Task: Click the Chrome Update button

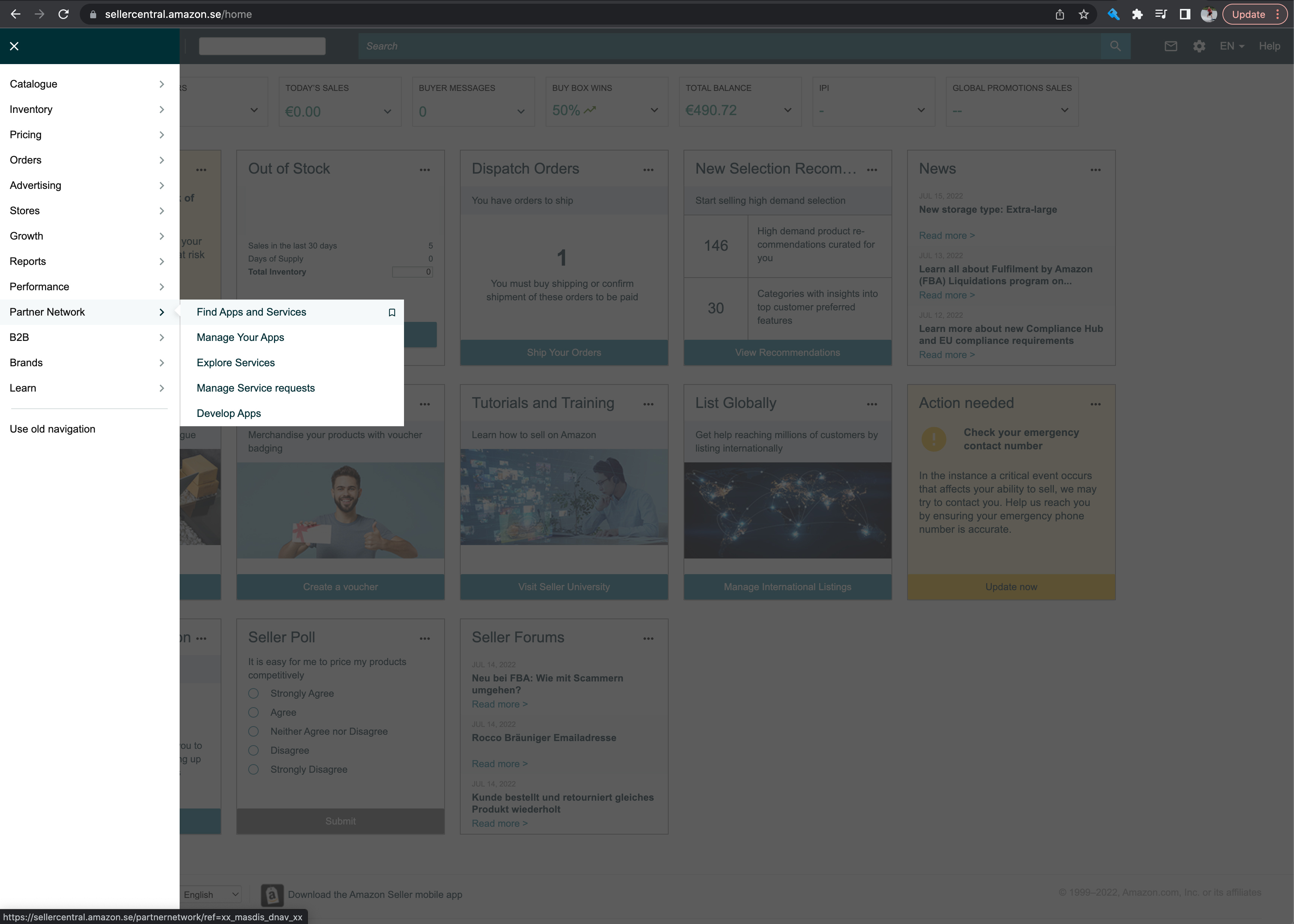Action: point(1255,14)
